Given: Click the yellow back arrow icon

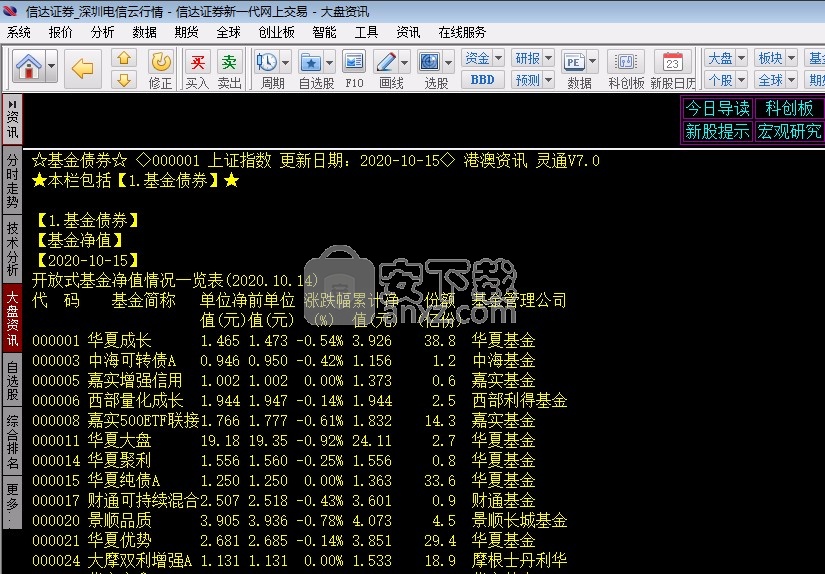Looking at the screenshot, I should tap(83, 68).
